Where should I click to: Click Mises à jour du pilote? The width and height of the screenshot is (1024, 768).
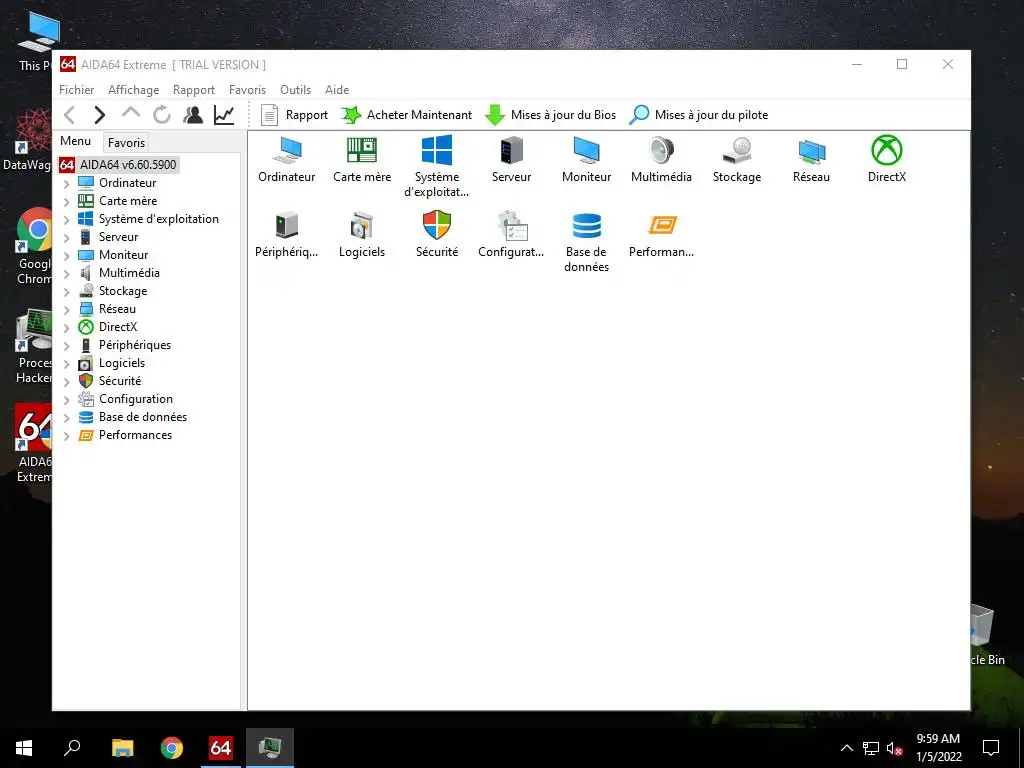point(698,115)
